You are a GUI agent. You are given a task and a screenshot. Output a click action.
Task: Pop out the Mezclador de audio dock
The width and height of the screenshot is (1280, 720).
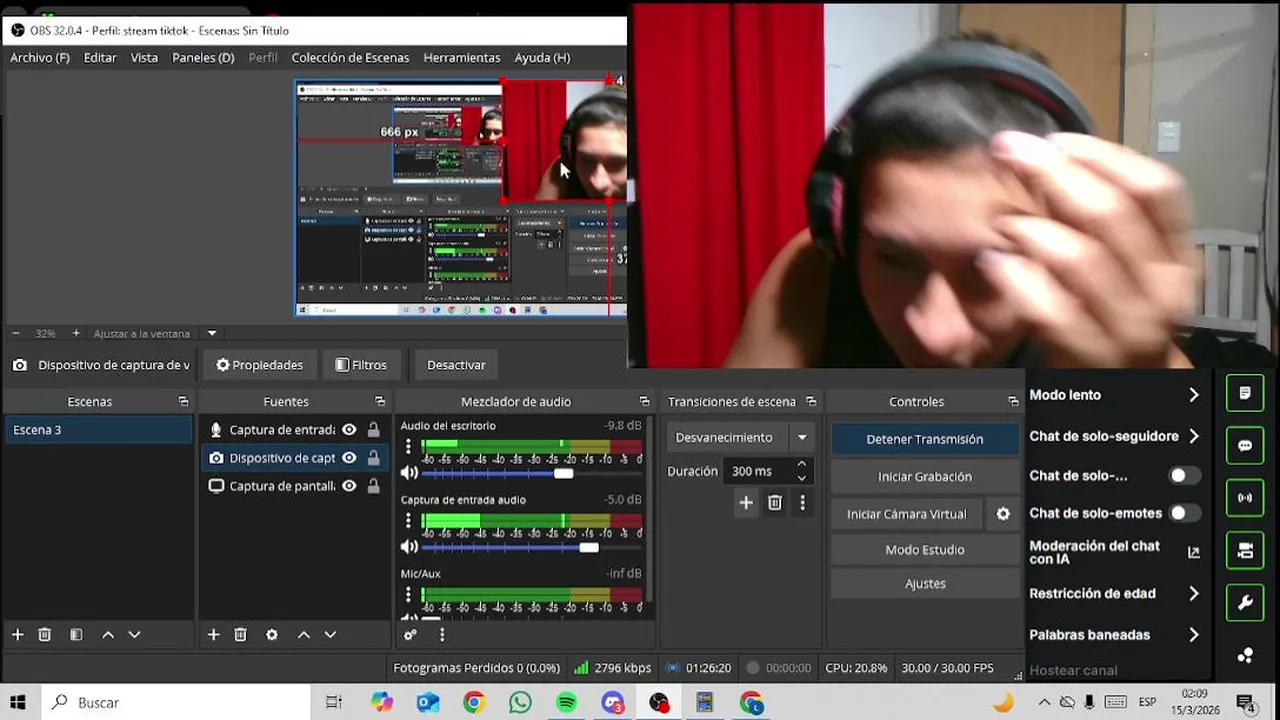tap(644, 402)
